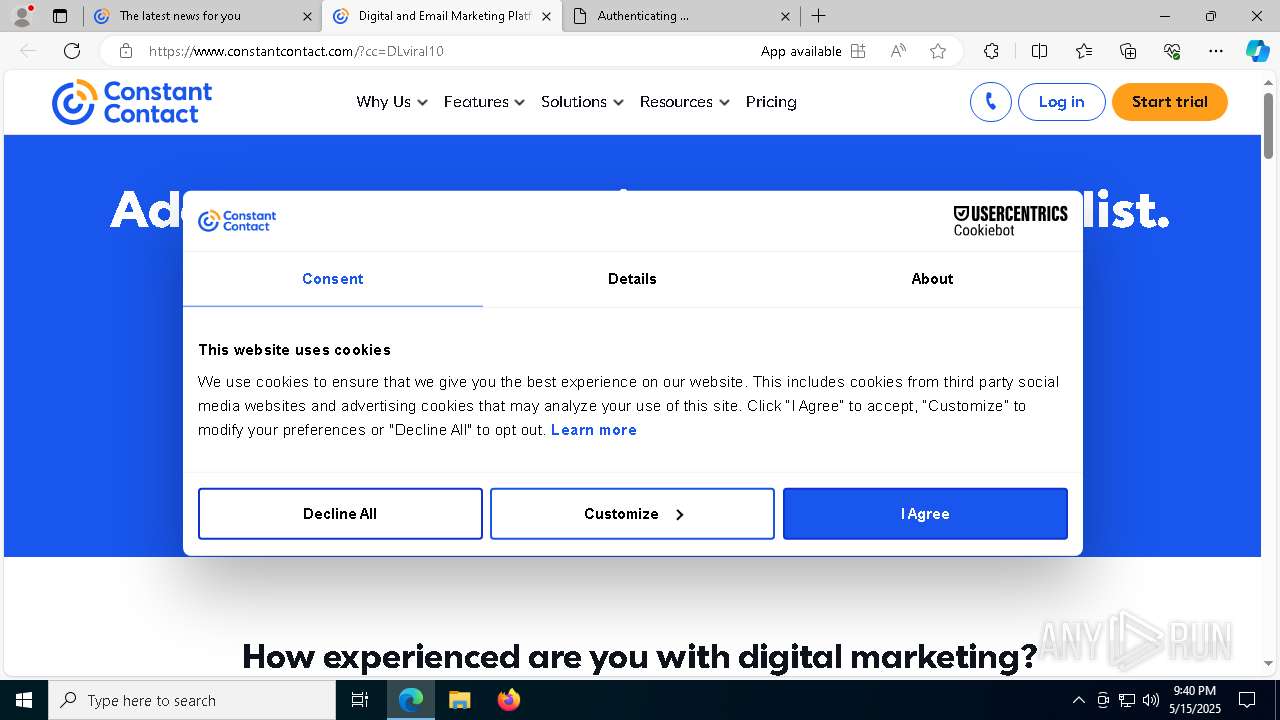The height and width of the screenshot is (720, 1280).
Task: Switch to the Consent tab
Action: click(333, 279)
